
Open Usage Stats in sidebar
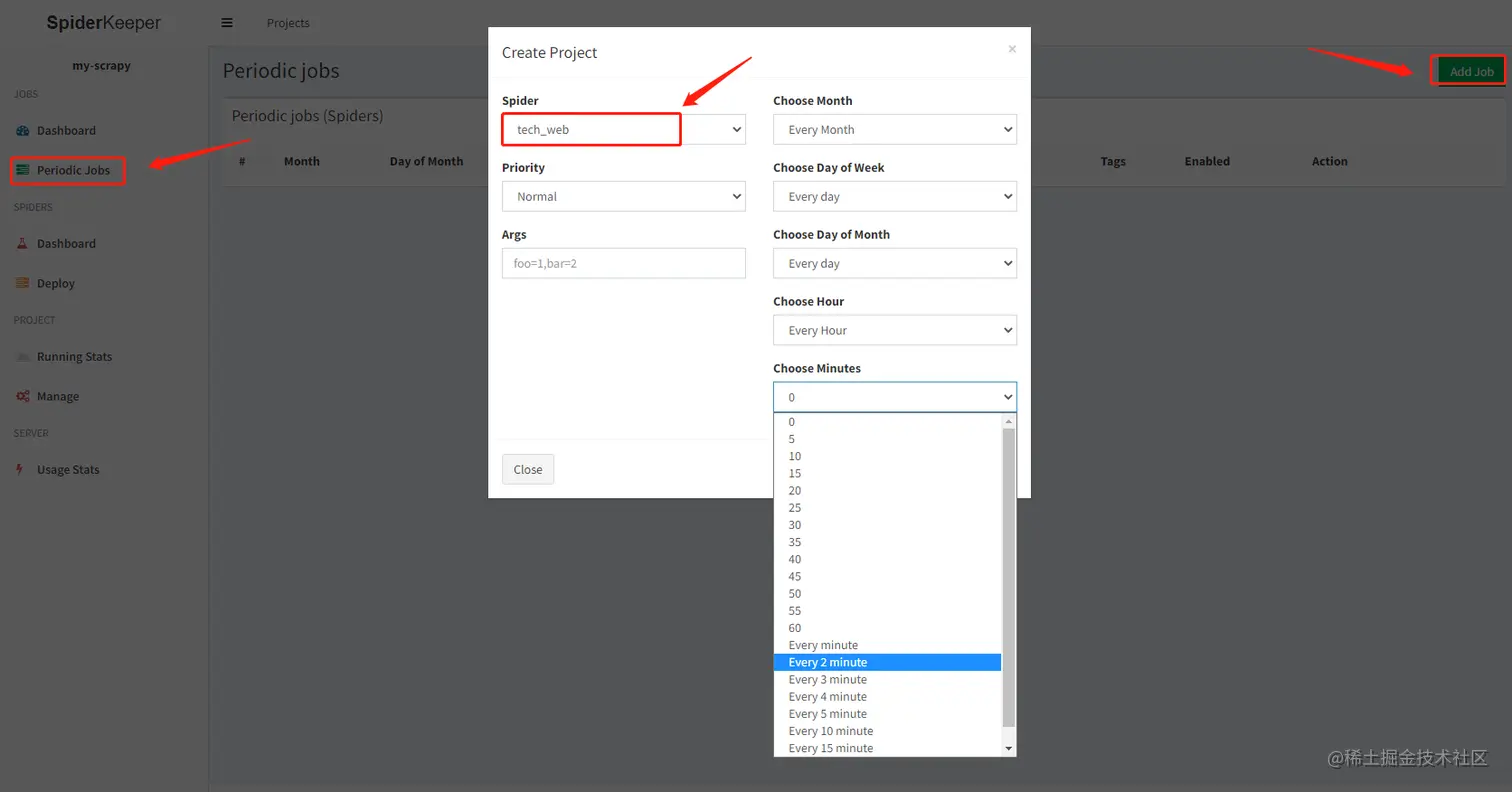tap(68, 470)
